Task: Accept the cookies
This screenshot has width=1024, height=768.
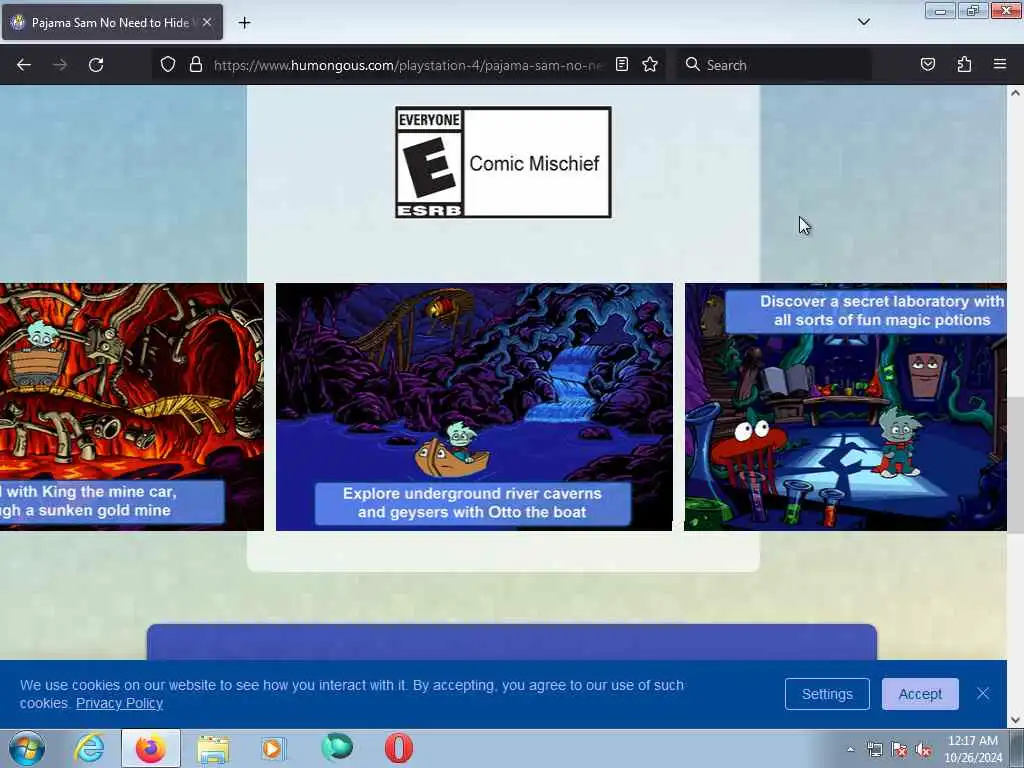Action: 920,694
